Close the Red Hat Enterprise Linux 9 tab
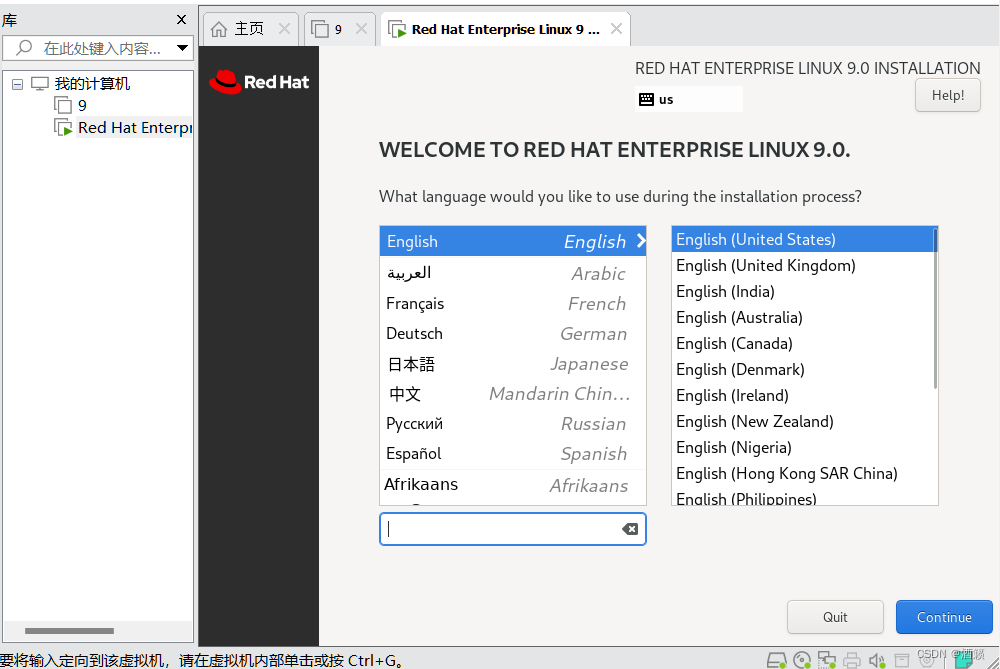1000x669 pixels. [616, 29]
